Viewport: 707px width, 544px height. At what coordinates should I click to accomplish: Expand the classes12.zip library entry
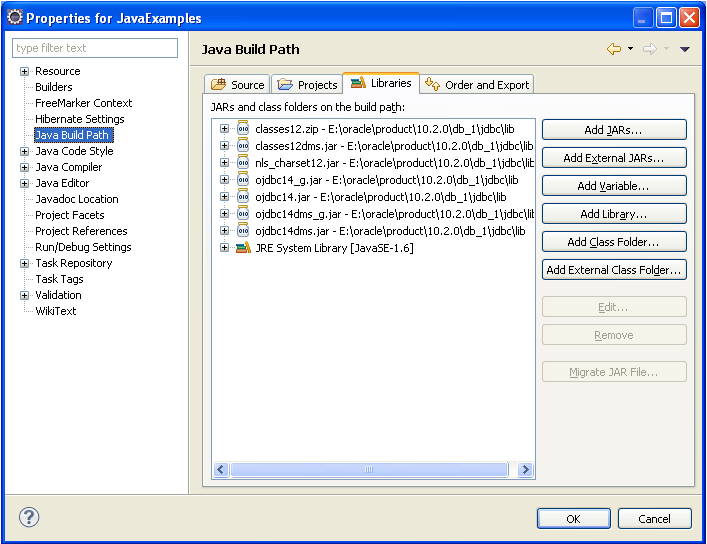tap(224, 129)
